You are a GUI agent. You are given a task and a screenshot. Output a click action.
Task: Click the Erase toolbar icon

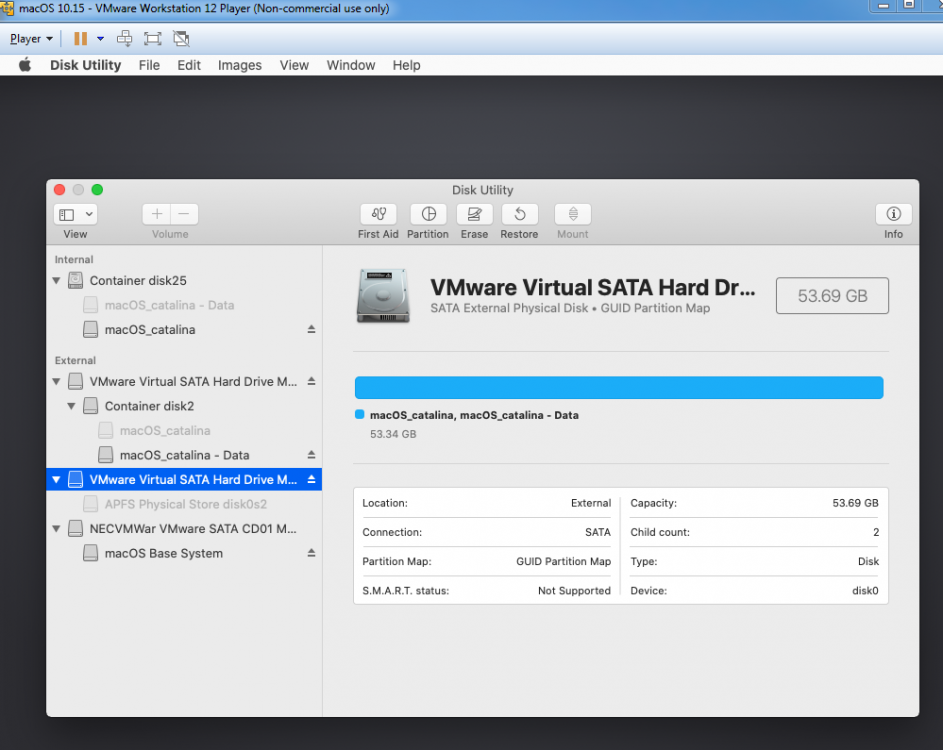pos(475,214)
